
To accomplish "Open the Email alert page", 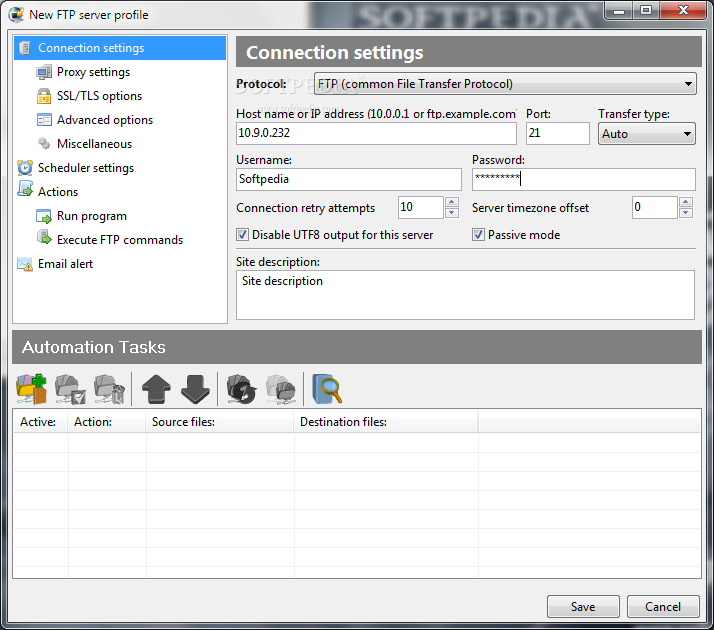I will [65, 264].
